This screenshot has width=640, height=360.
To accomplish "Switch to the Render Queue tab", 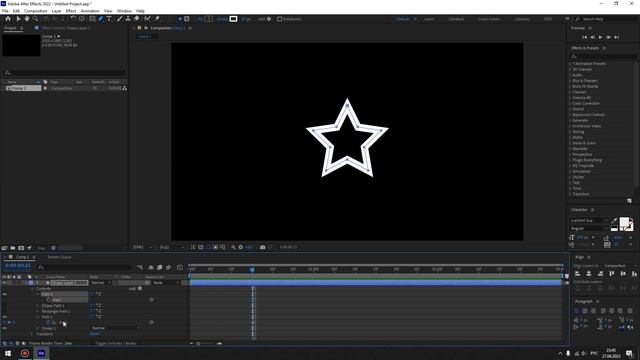I will 60,257.
